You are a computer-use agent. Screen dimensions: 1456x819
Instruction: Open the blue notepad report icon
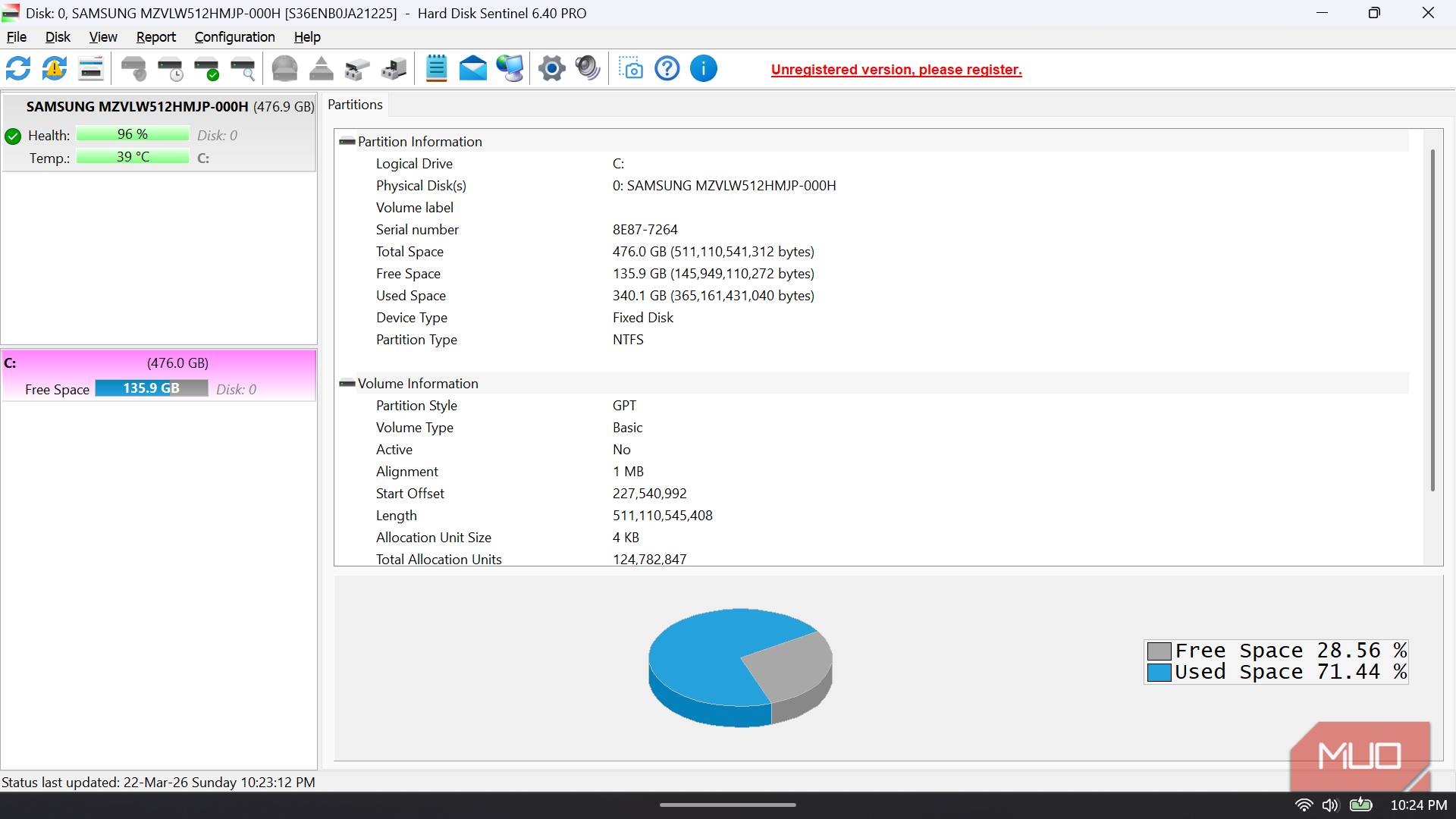(437, 69)
